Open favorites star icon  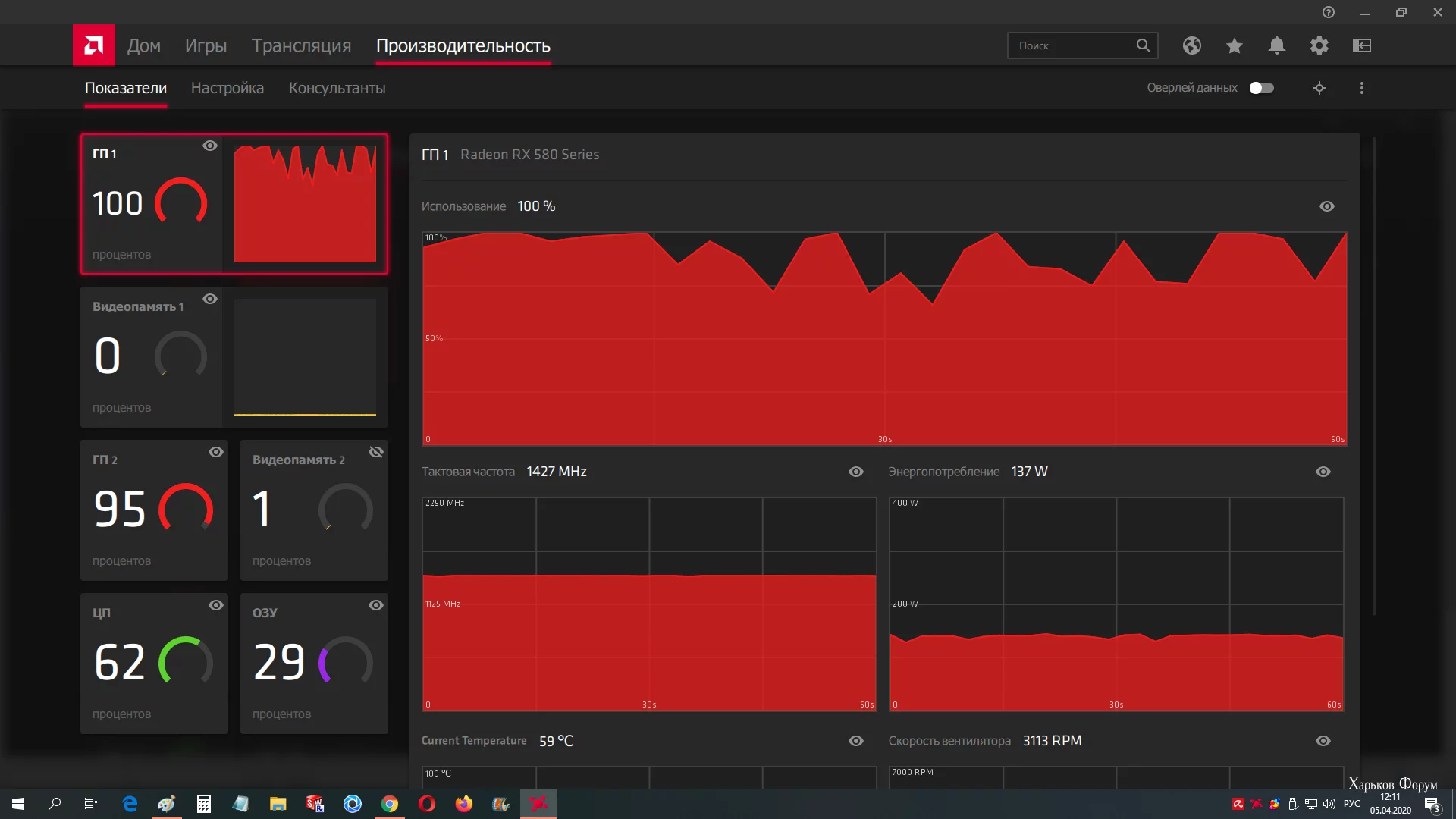[x=1235, y=45]
